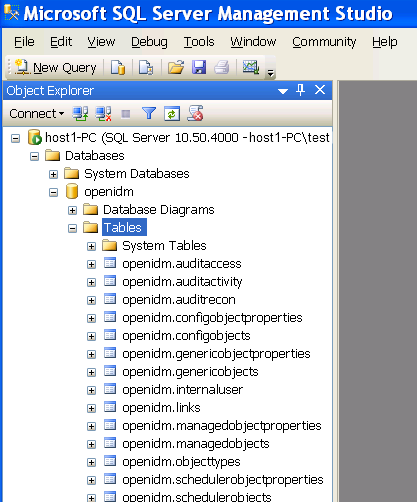Click the Databases folder icon
The image size is (417, 502).
pos(52,155)
